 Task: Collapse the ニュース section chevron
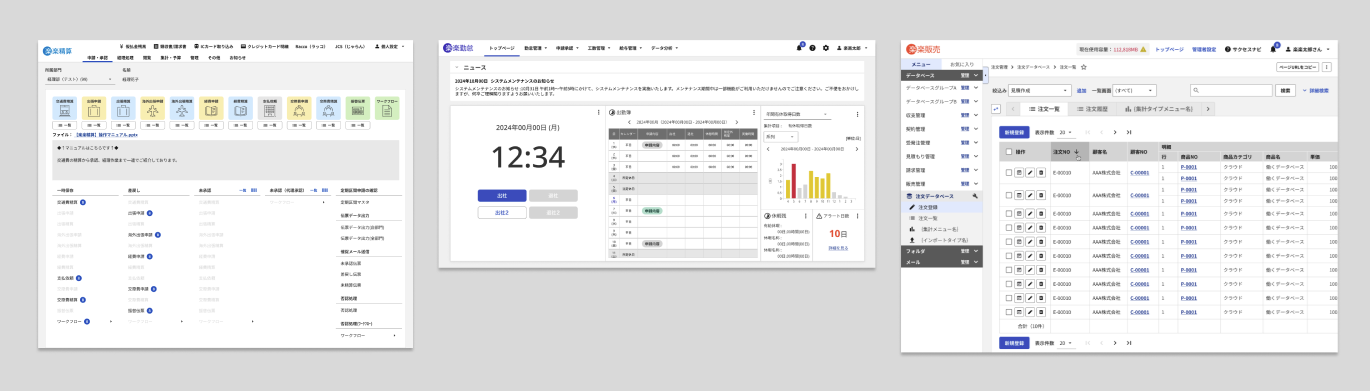[457, 67]
